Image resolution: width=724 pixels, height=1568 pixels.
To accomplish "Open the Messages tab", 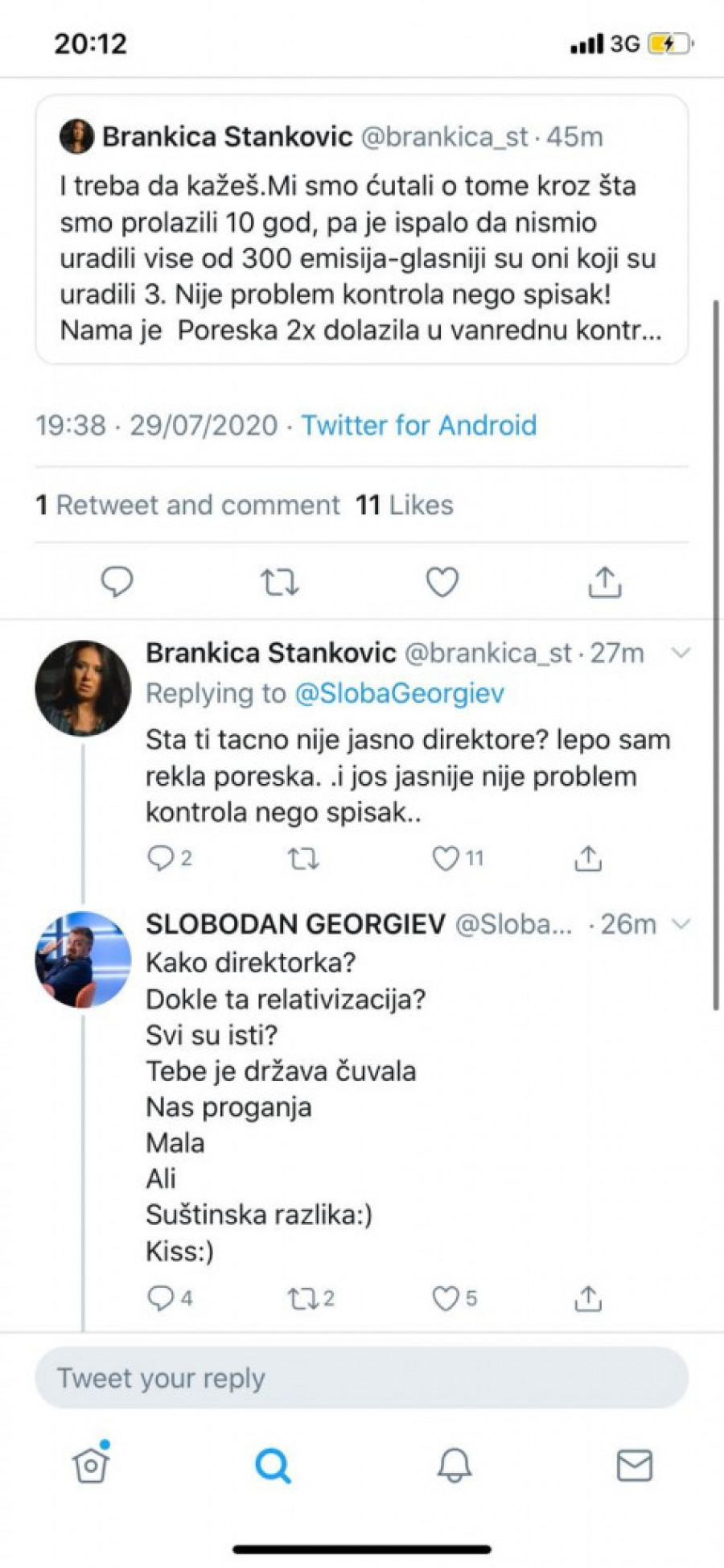I will click(634, 1465).
